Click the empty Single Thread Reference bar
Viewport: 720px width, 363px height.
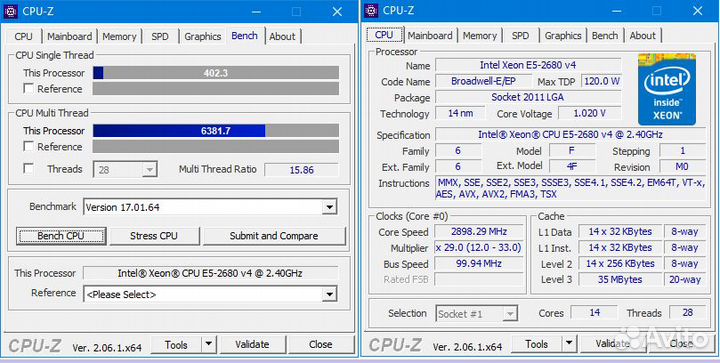pos(216,89)
